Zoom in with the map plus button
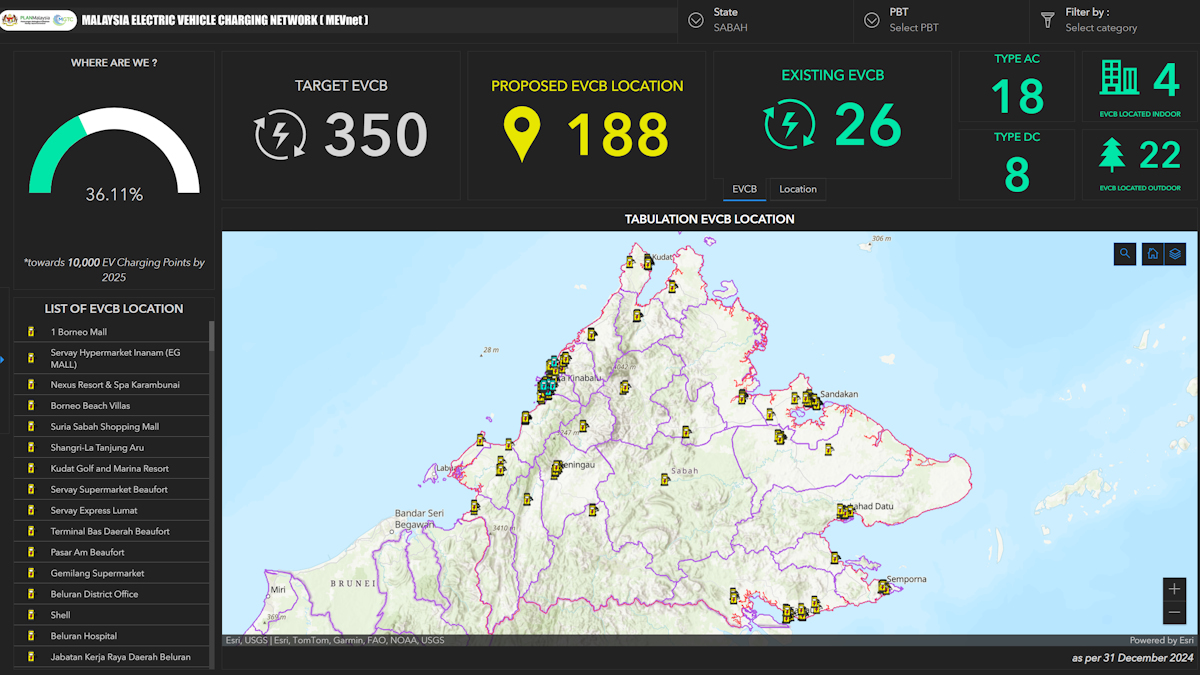 pyautogui.click(x=1174, y=590)
